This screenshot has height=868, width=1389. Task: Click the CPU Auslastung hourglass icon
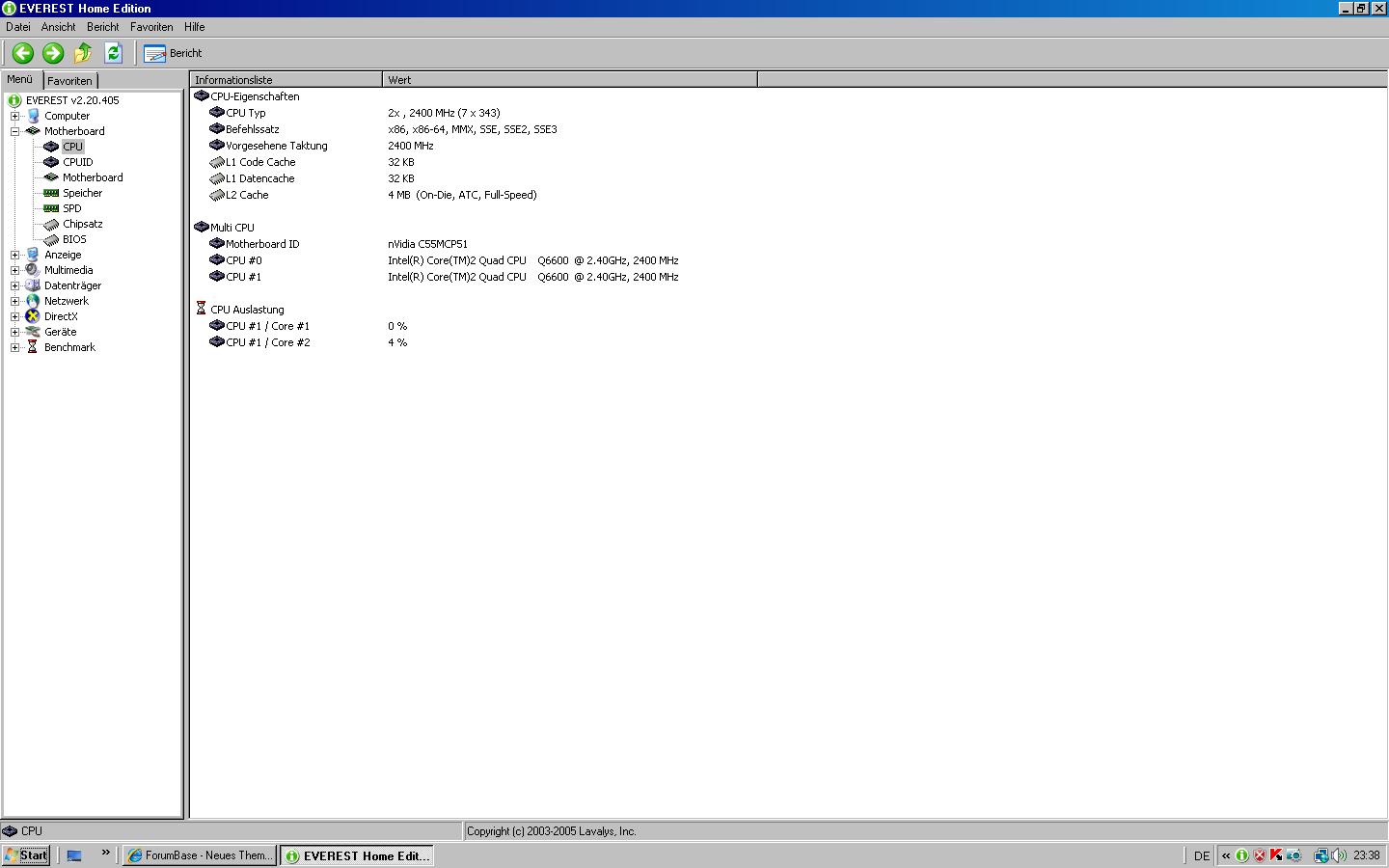(x=201, y=309)
